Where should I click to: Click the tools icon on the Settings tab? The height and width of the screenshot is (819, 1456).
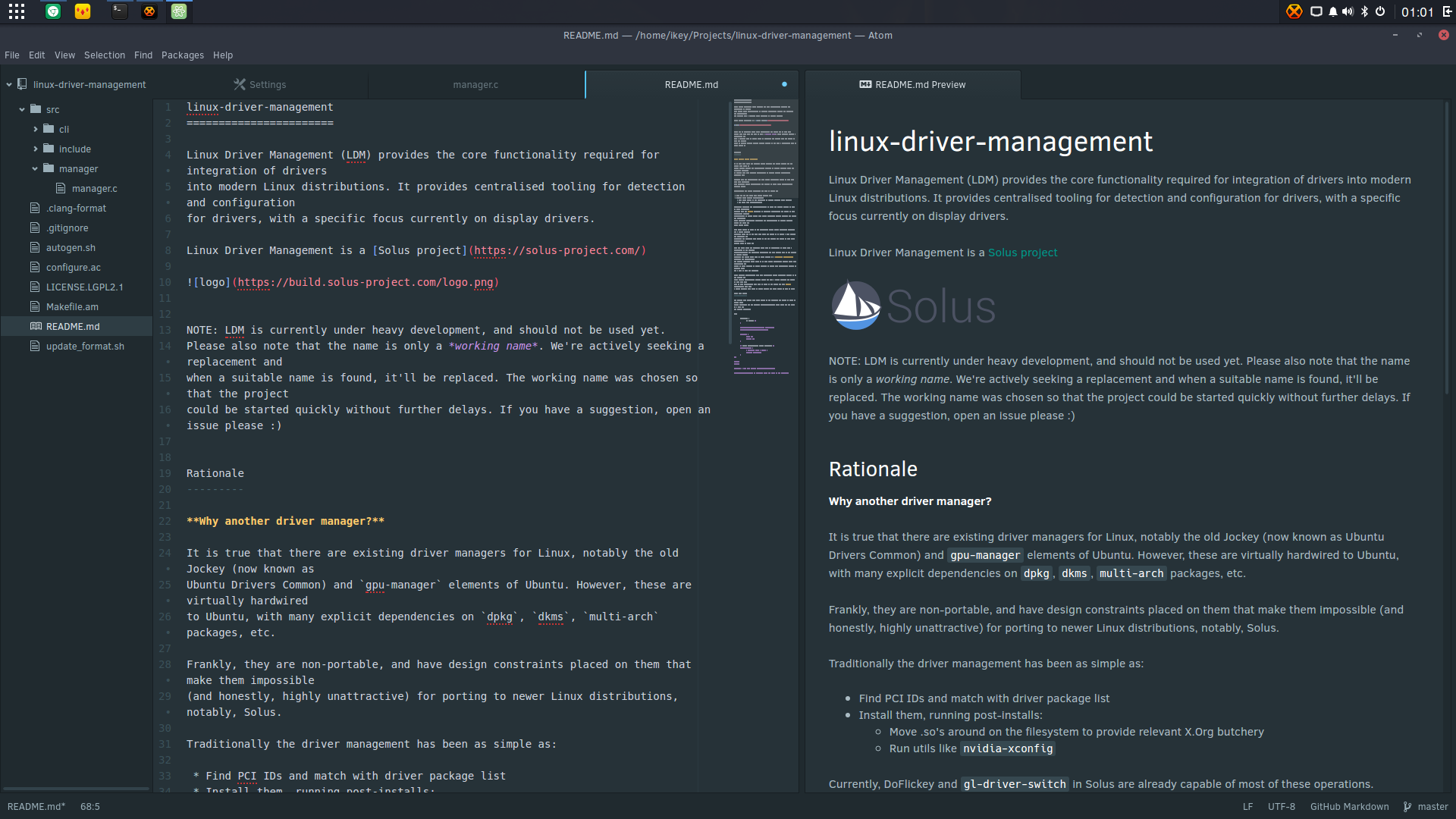pyautogui.click(x=240, y=84)
